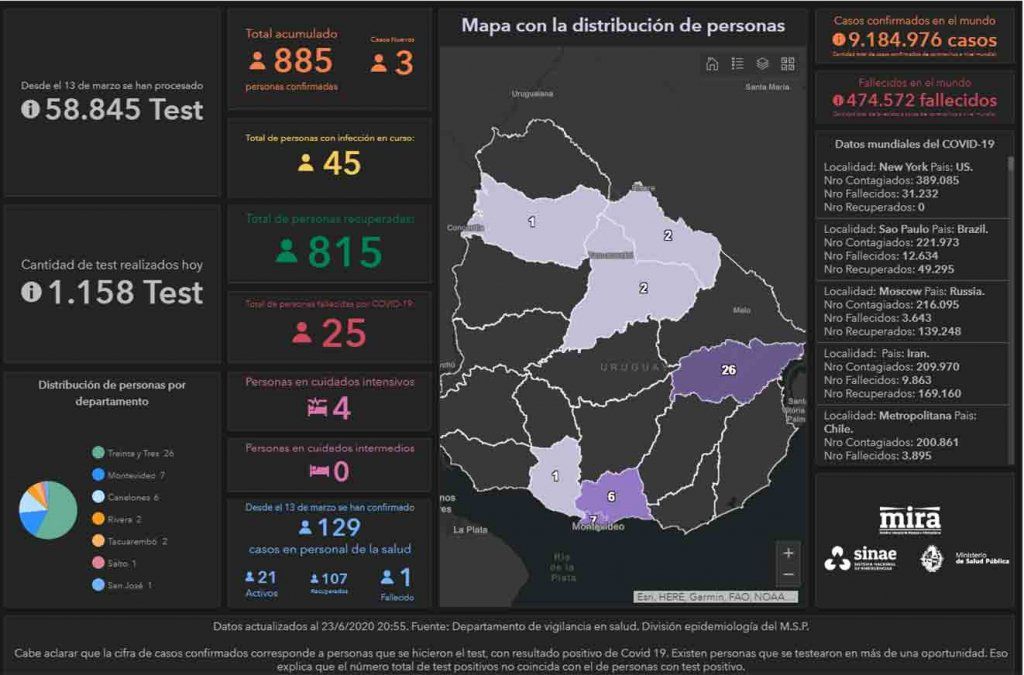Open the basemap gallery grid icon
Viewport: 1024px width, 675px height.
click(788, 64)
